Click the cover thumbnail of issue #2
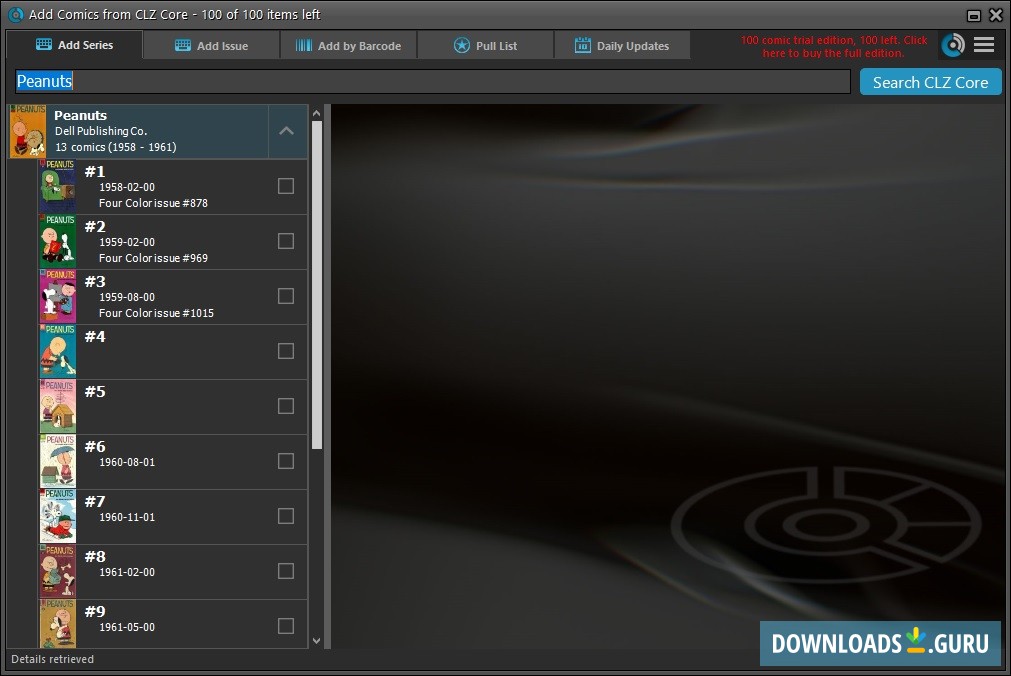The height and width of the screenshot is (676, 1011). click(58, 241)
